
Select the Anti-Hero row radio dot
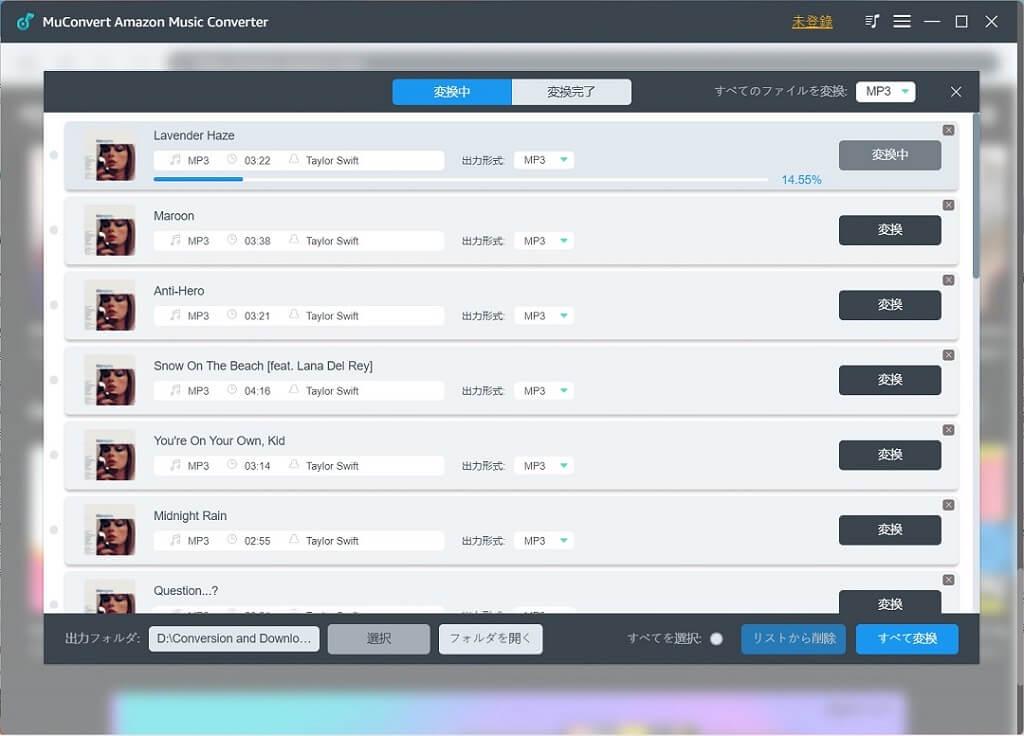pos(54,305)
